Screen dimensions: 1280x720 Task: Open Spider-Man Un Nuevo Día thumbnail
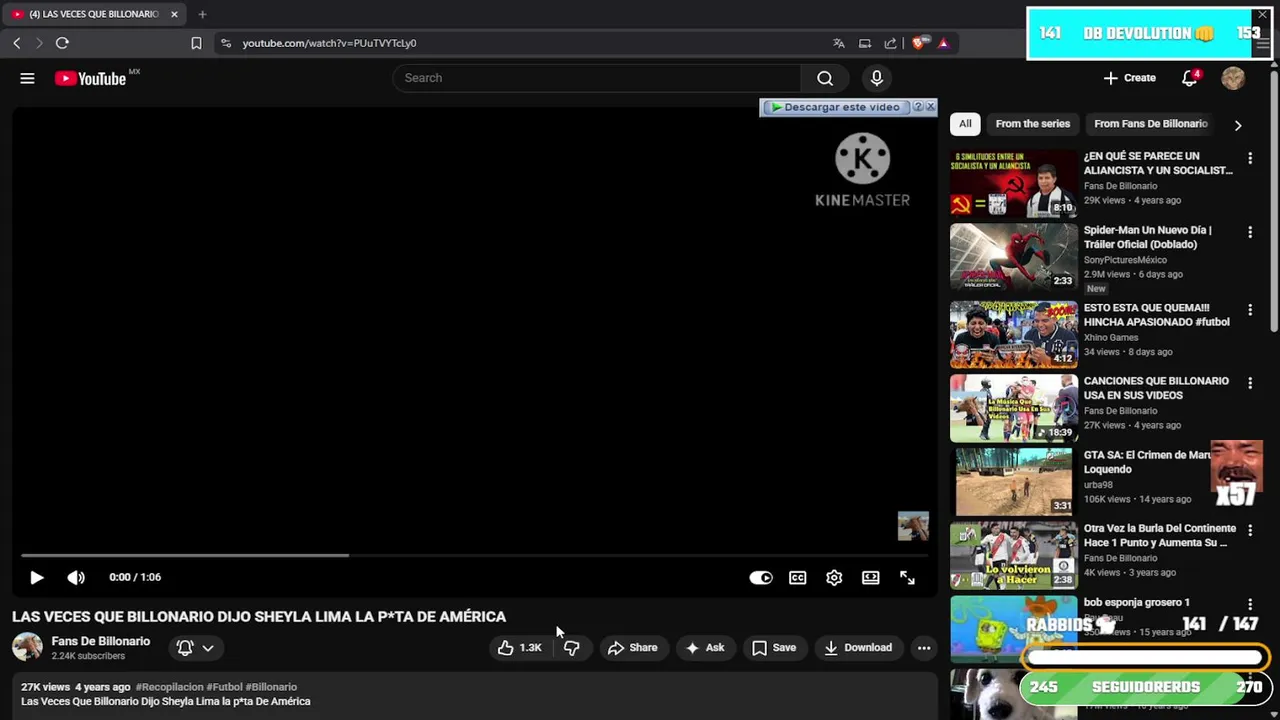pos(1013,257)
